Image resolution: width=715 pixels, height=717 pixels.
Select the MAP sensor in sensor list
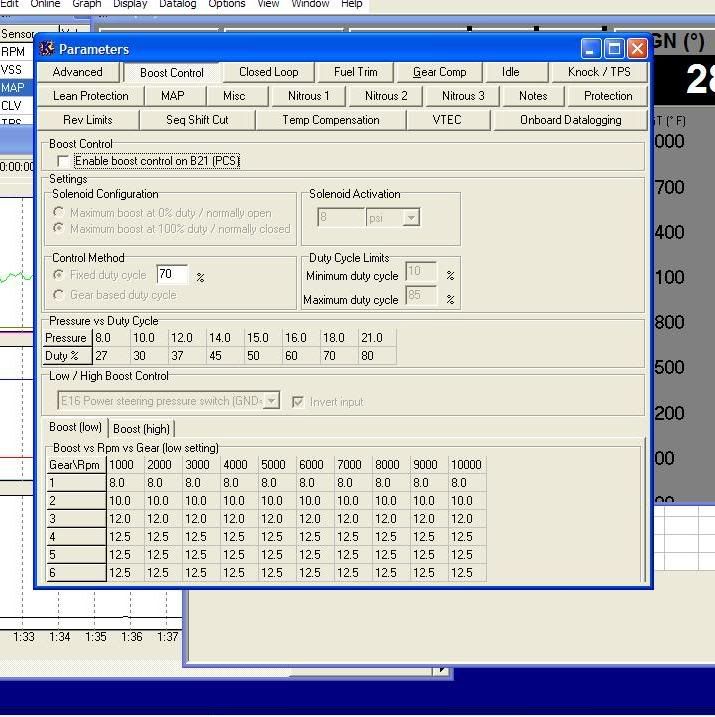click(13, 88)
